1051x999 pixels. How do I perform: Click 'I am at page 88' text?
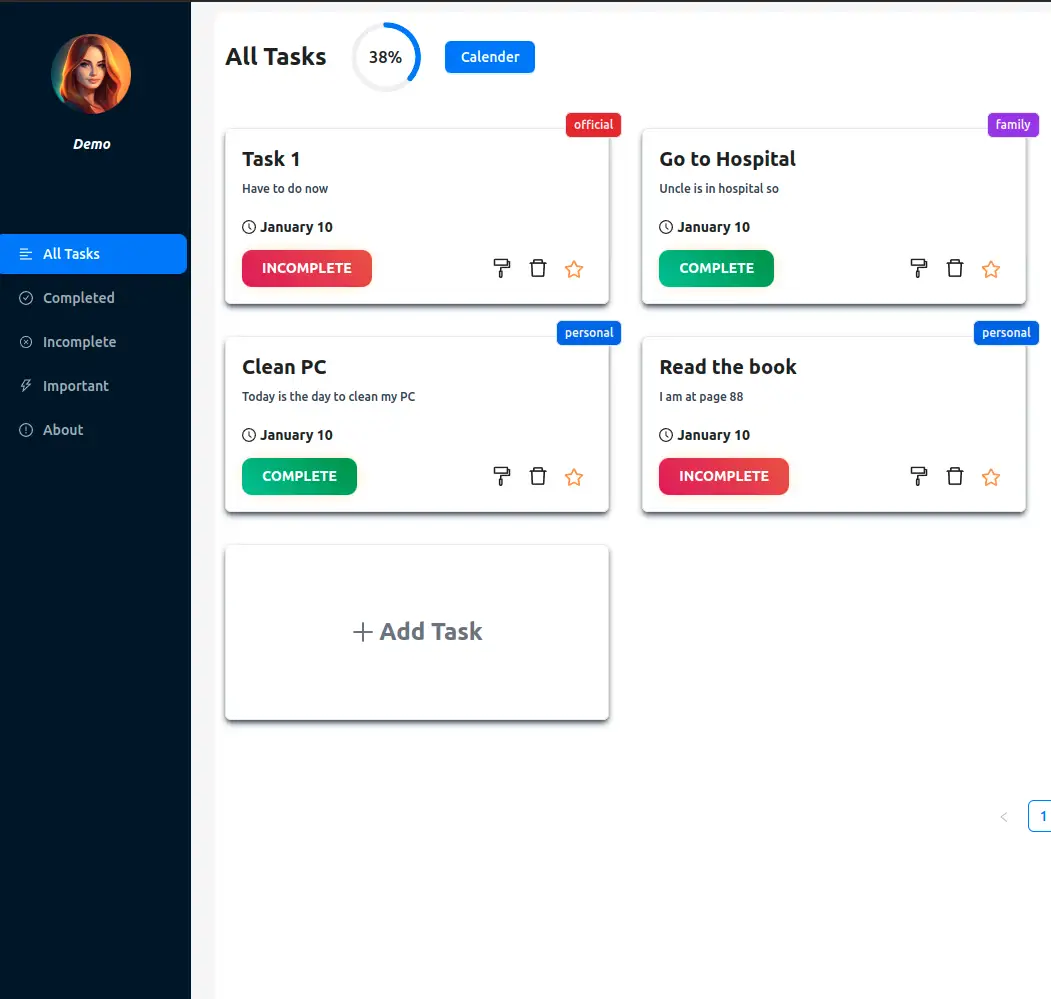(x=701, y=396)
